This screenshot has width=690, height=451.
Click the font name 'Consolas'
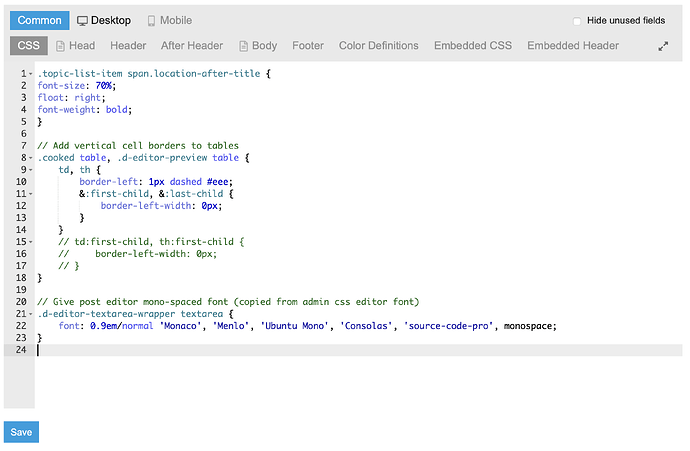click(366, 326)
